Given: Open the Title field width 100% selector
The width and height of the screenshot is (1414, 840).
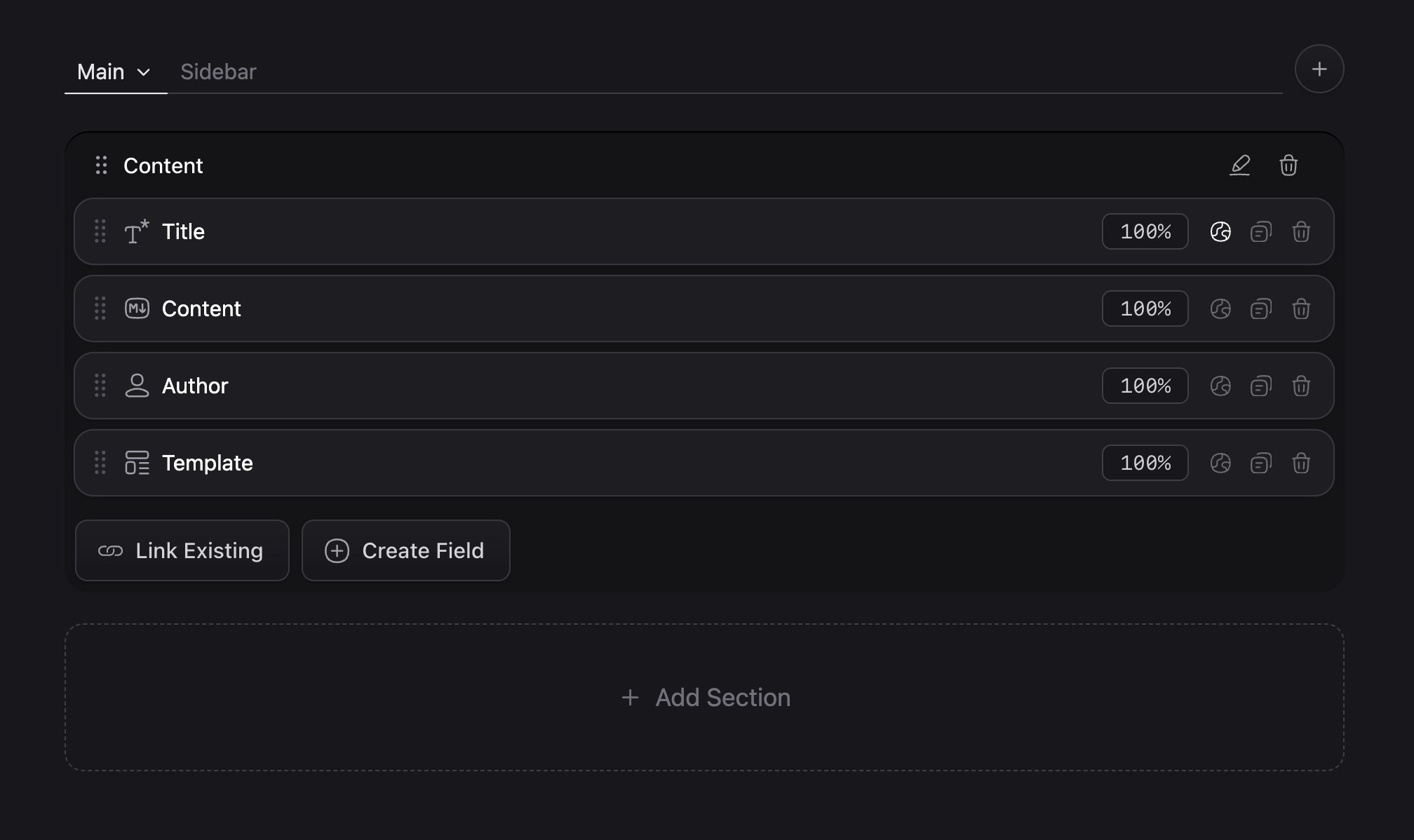Looking at the screenshot, I should pyautogui.click(x=1145, y=231).
